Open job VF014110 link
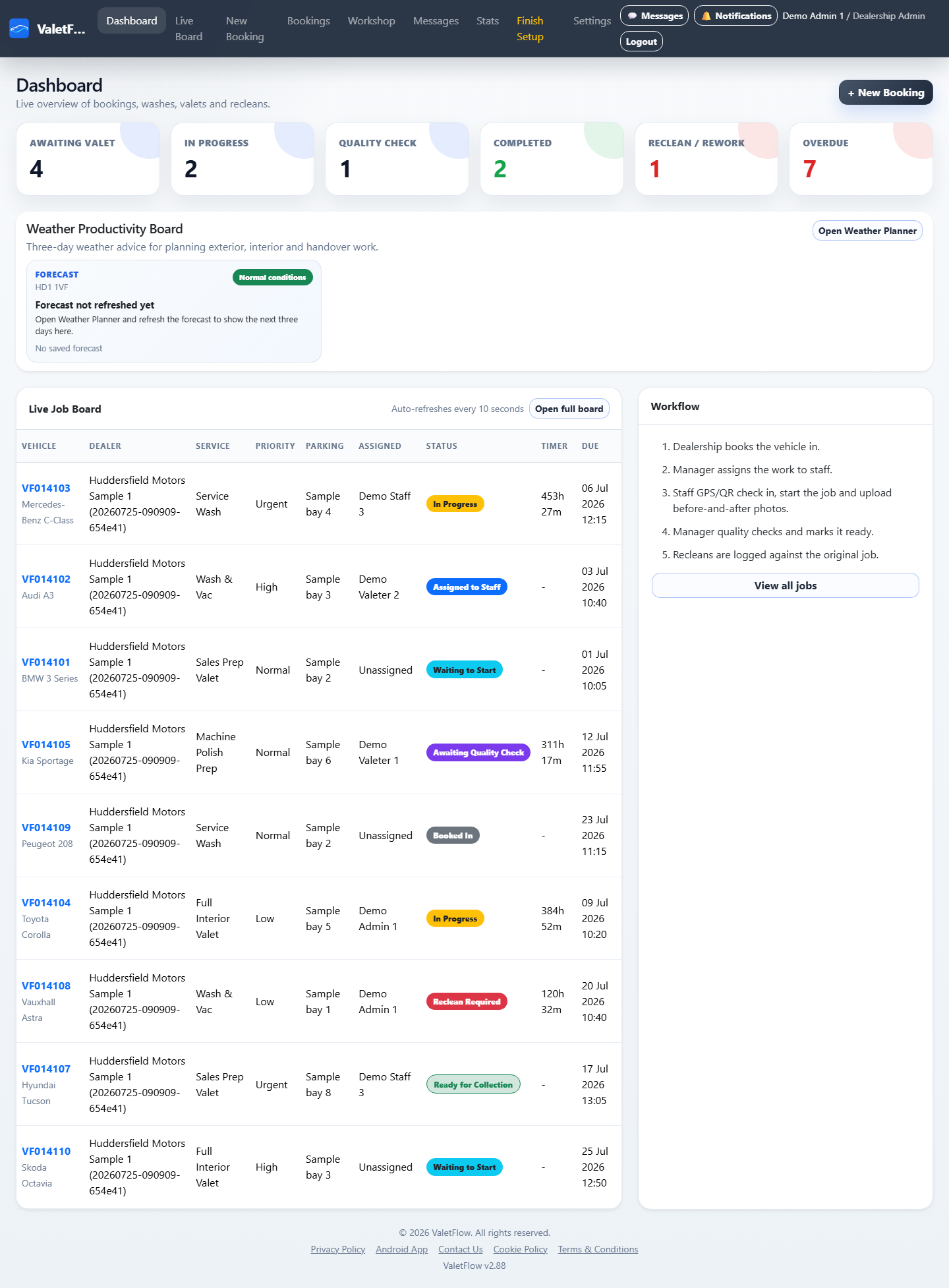949x1288 pixels. [46, 1152]
